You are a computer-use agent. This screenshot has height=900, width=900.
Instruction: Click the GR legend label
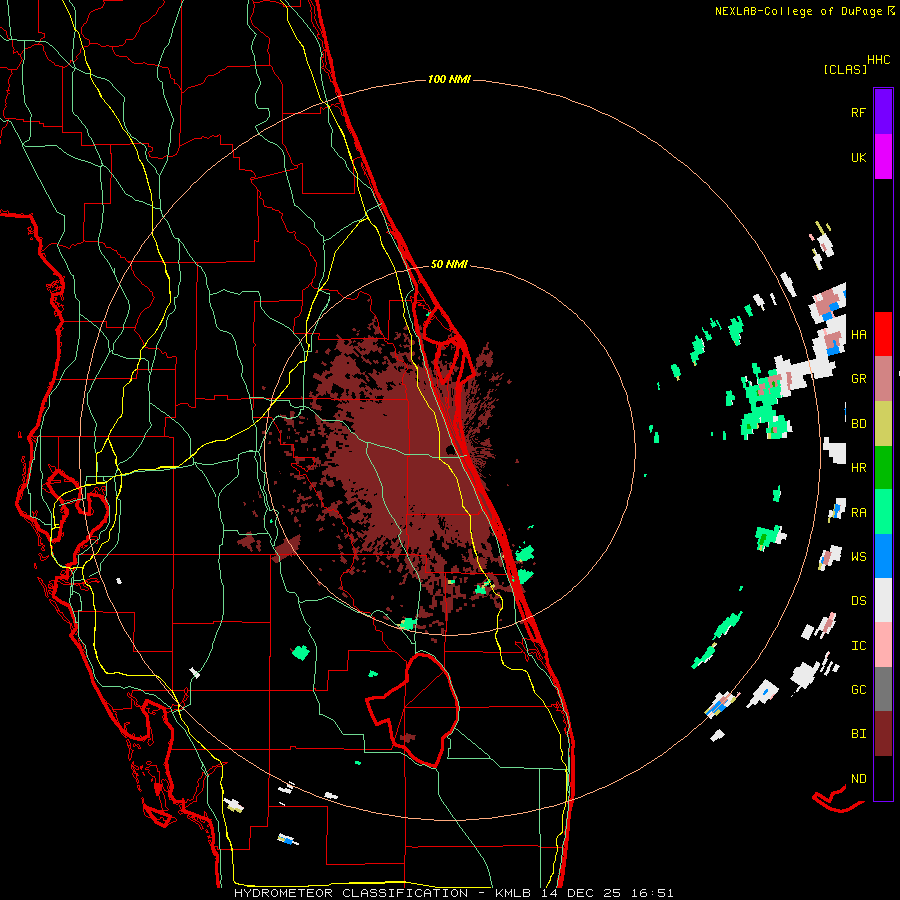858,379
